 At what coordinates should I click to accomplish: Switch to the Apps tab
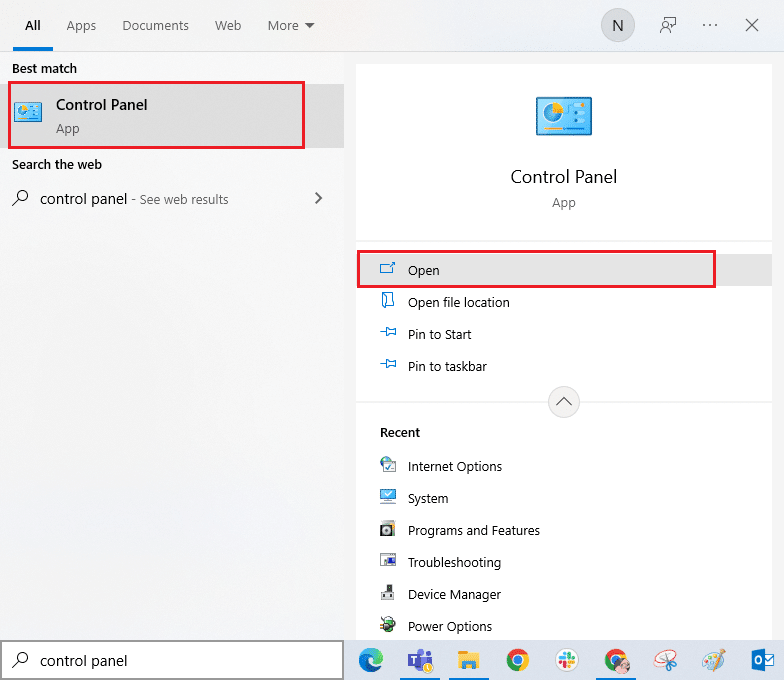click(x=81, y=26)
